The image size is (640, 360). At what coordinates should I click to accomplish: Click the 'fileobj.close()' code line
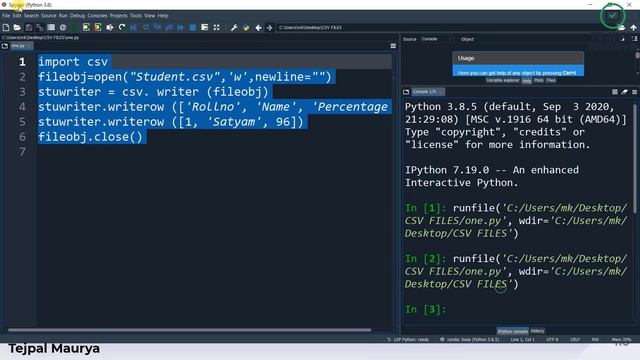click(x=90, y=137)
